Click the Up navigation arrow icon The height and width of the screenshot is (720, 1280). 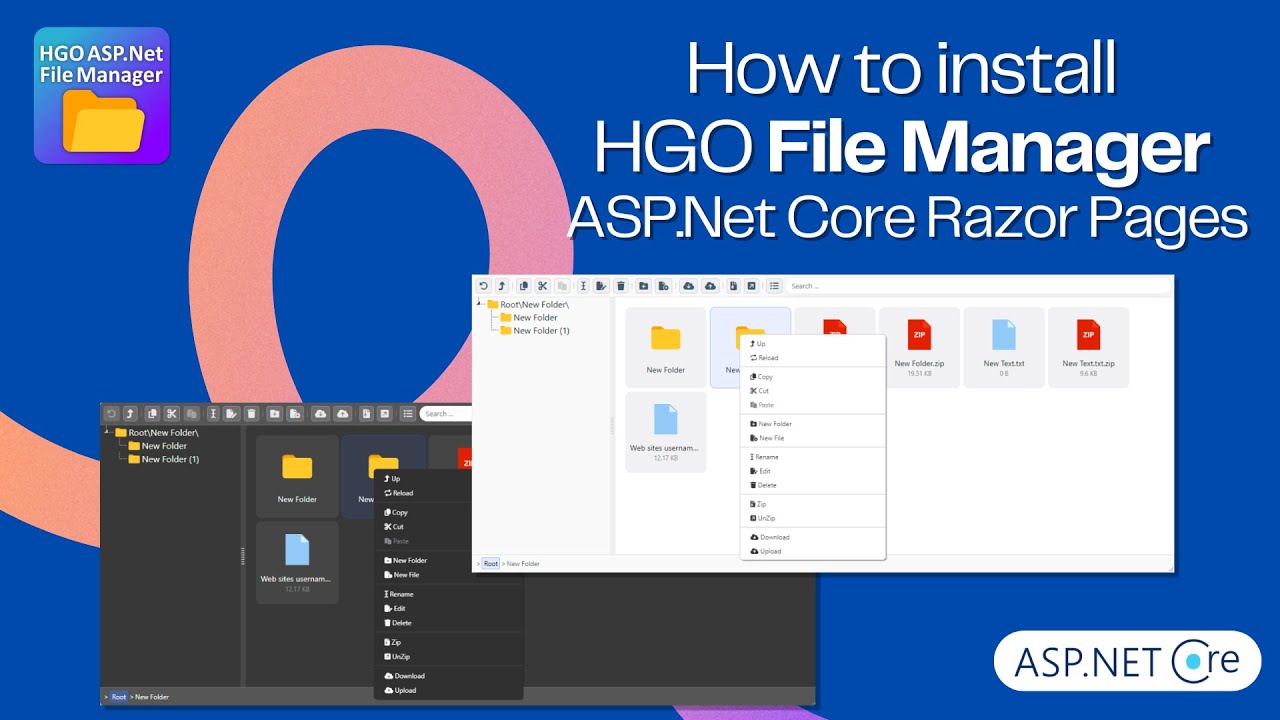(x=501, y=285)
